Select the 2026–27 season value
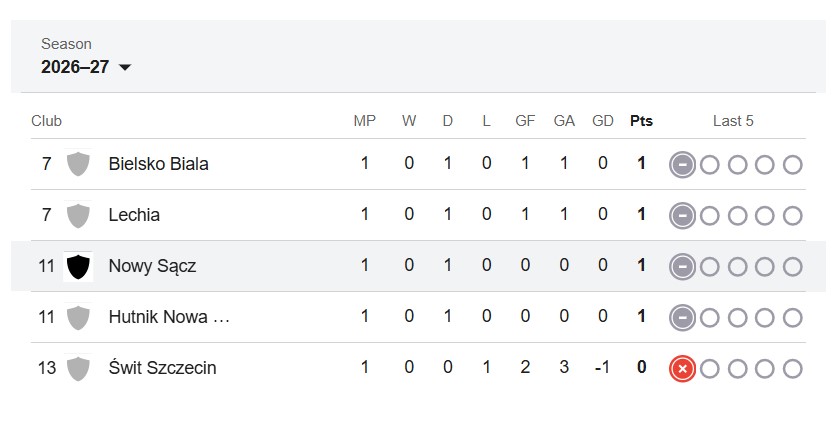The image size is (840, 421). click(75, 67)
